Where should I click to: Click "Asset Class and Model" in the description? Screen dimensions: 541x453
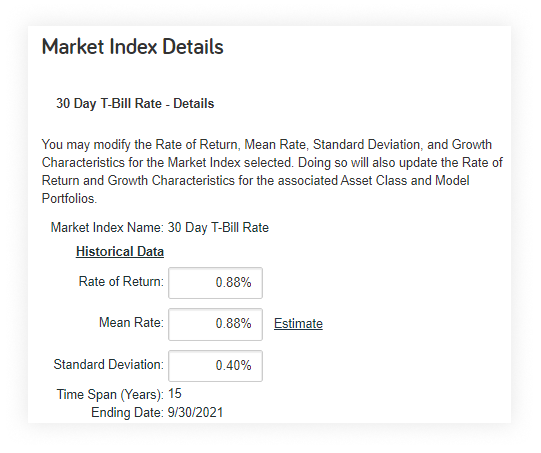405,181
